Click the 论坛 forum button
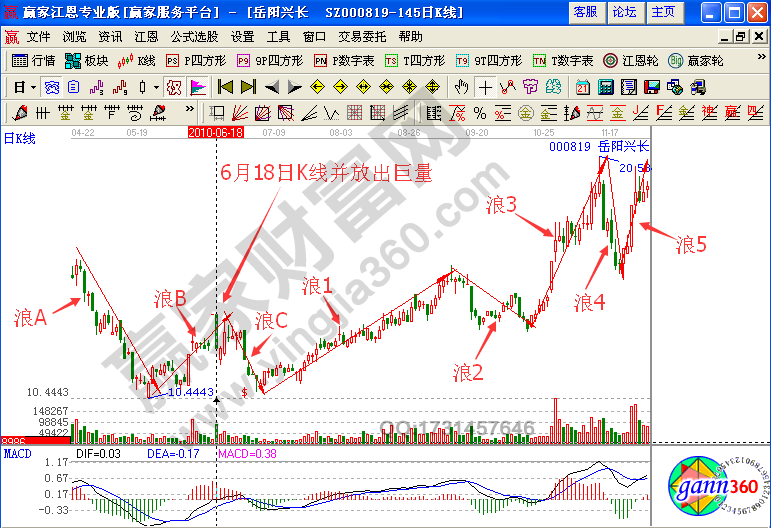 tap(624, 12)
